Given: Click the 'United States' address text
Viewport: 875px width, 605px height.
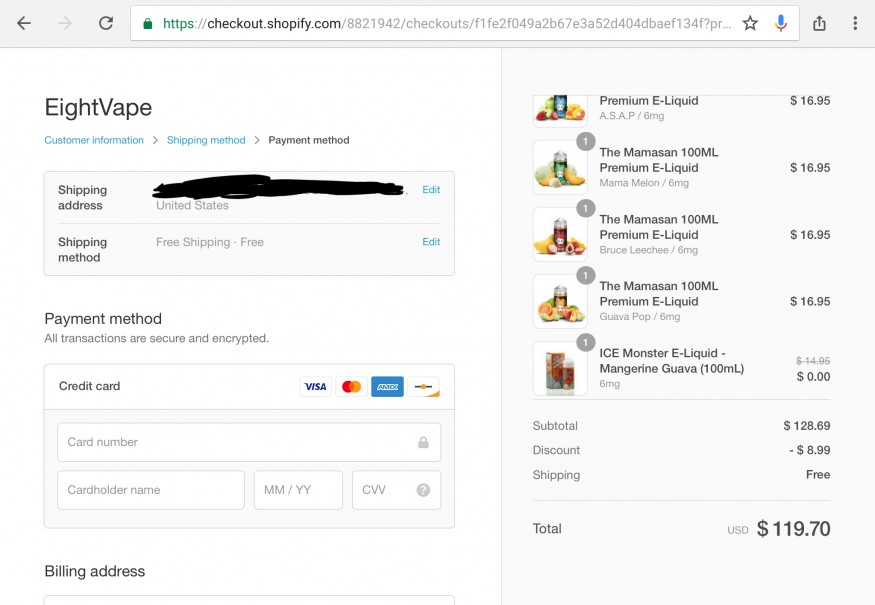Looking at the screenshot, I should tap(193, 205).
